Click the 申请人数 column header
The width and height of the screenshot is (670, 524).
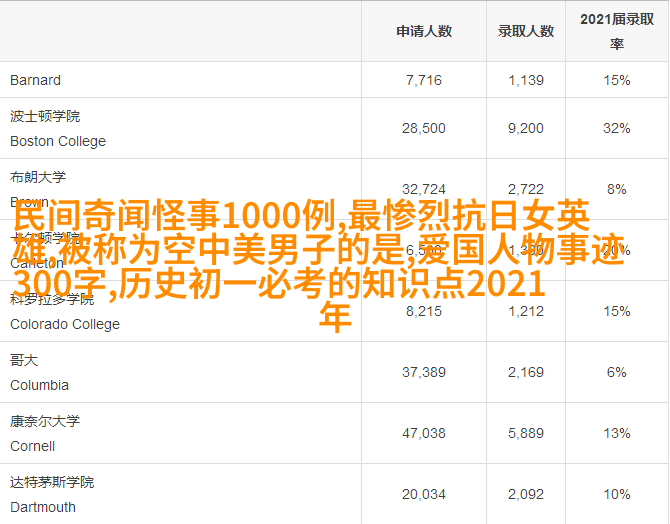pyautogui.click(x=424, y=31)
